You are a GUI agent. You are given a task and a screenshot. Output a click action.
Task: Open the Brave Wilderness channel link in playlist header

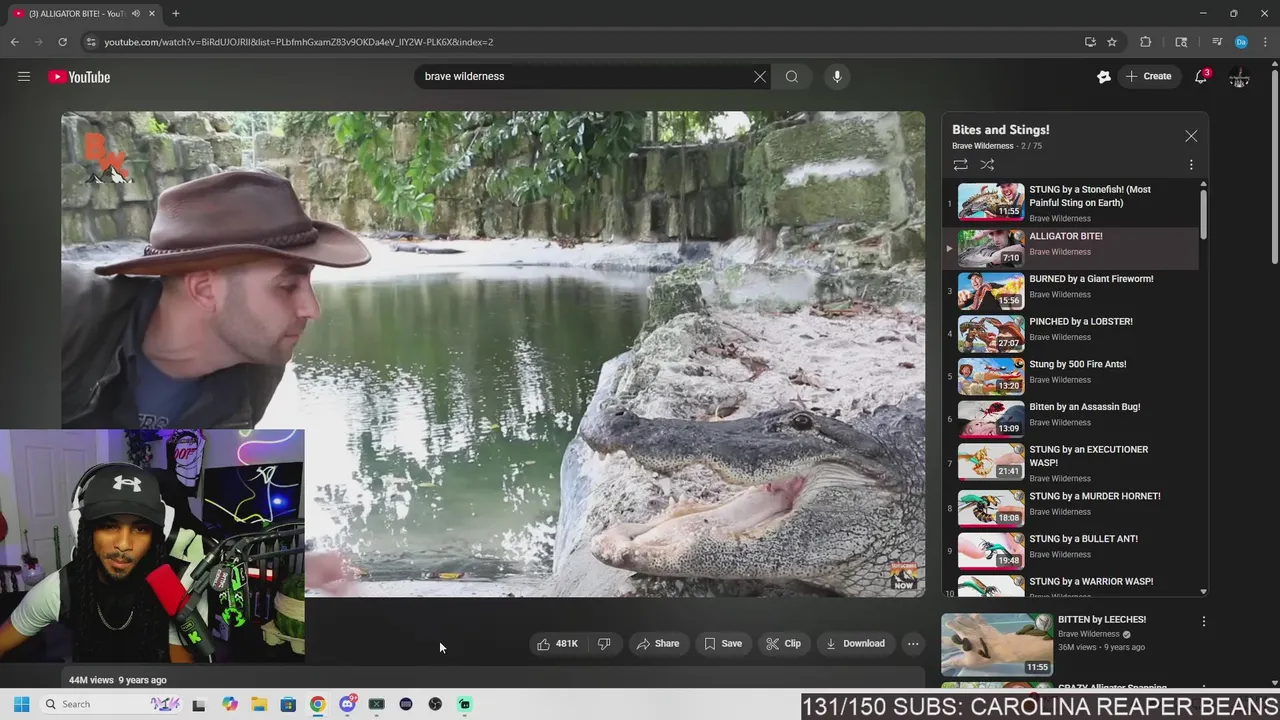[x=982, y=146]
